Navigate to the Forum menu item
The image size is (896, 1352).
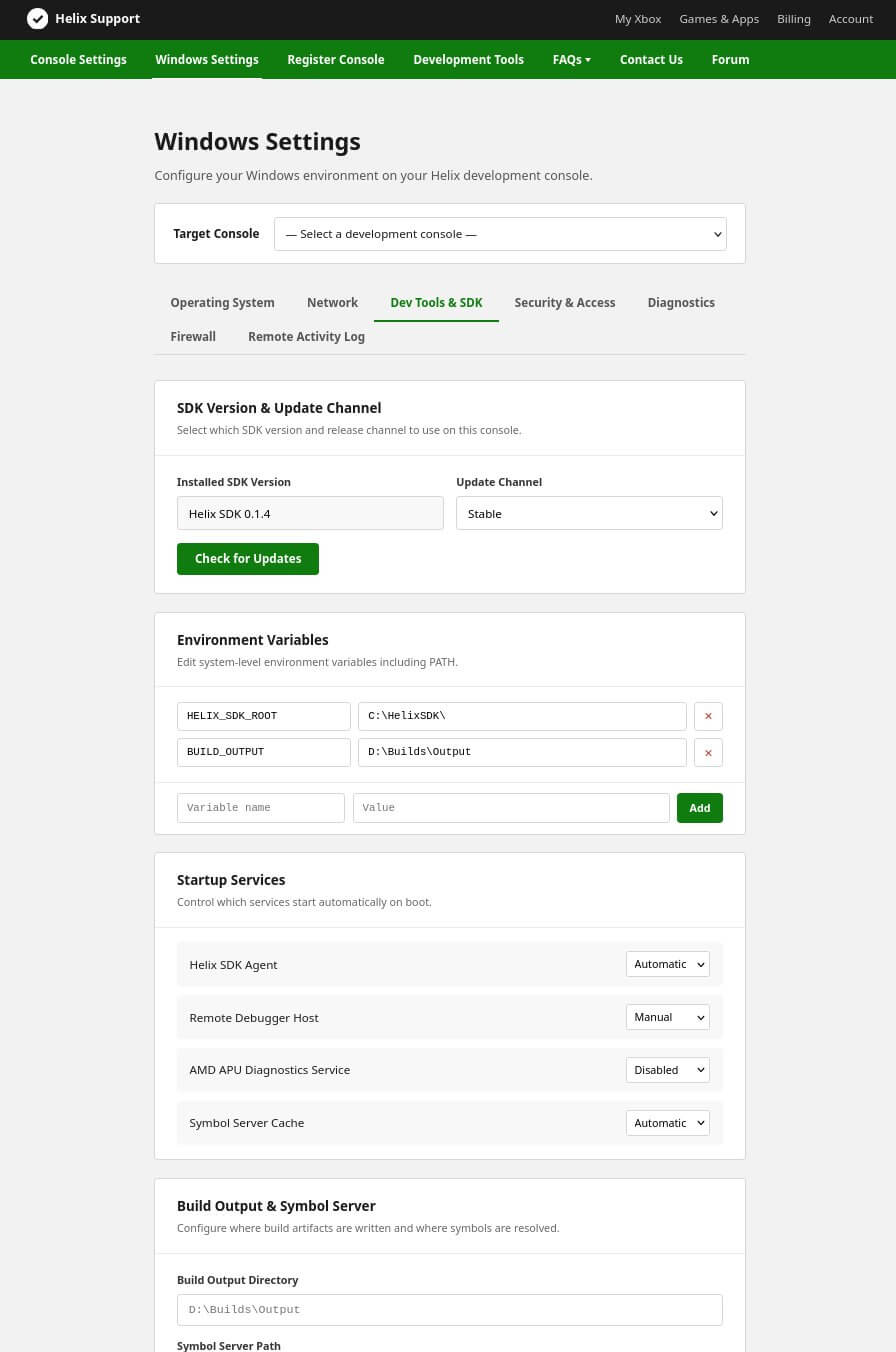click(x=730, y=59)
